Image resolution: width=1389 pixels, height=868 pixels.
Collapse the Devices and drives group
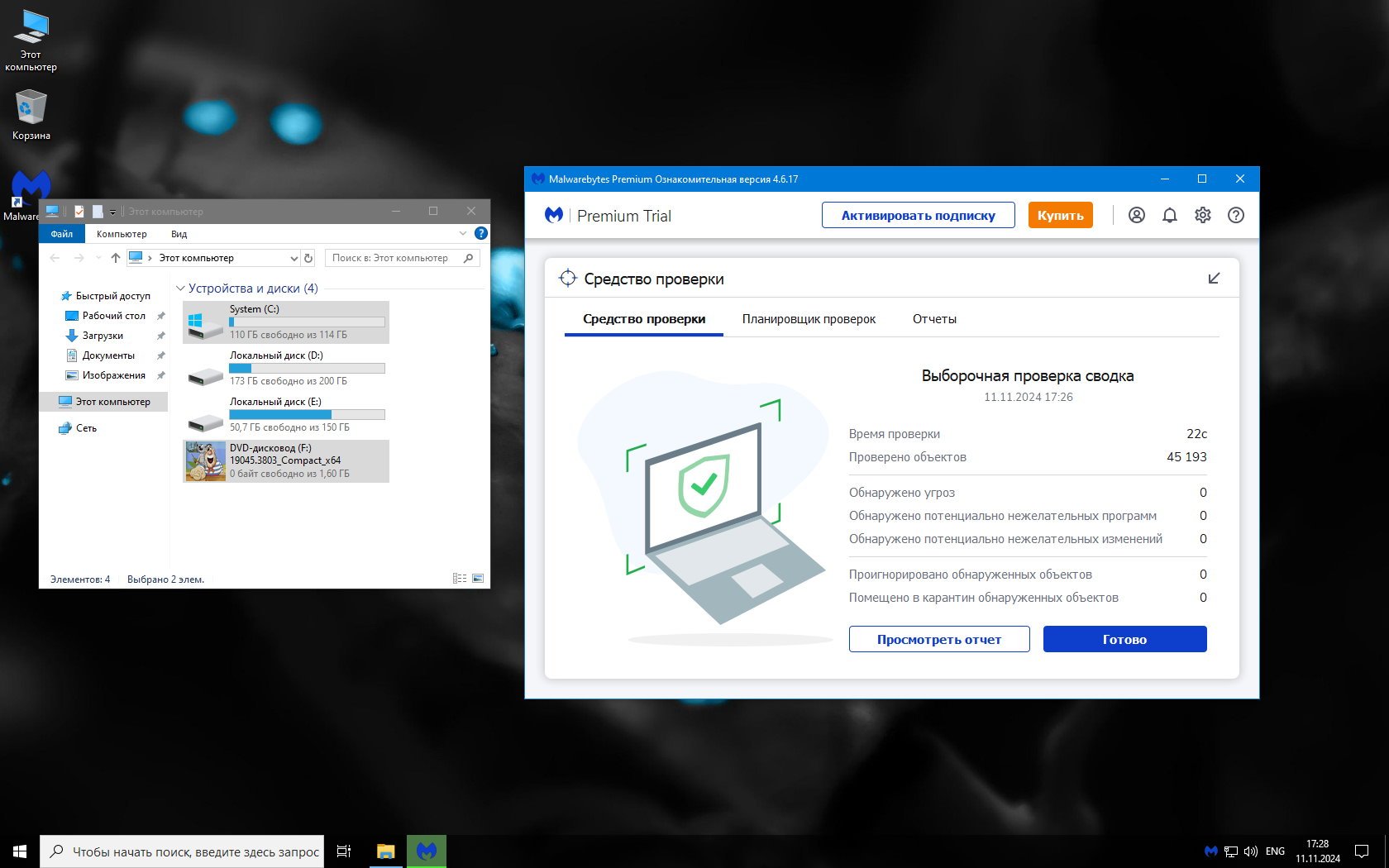click(180, 289)
